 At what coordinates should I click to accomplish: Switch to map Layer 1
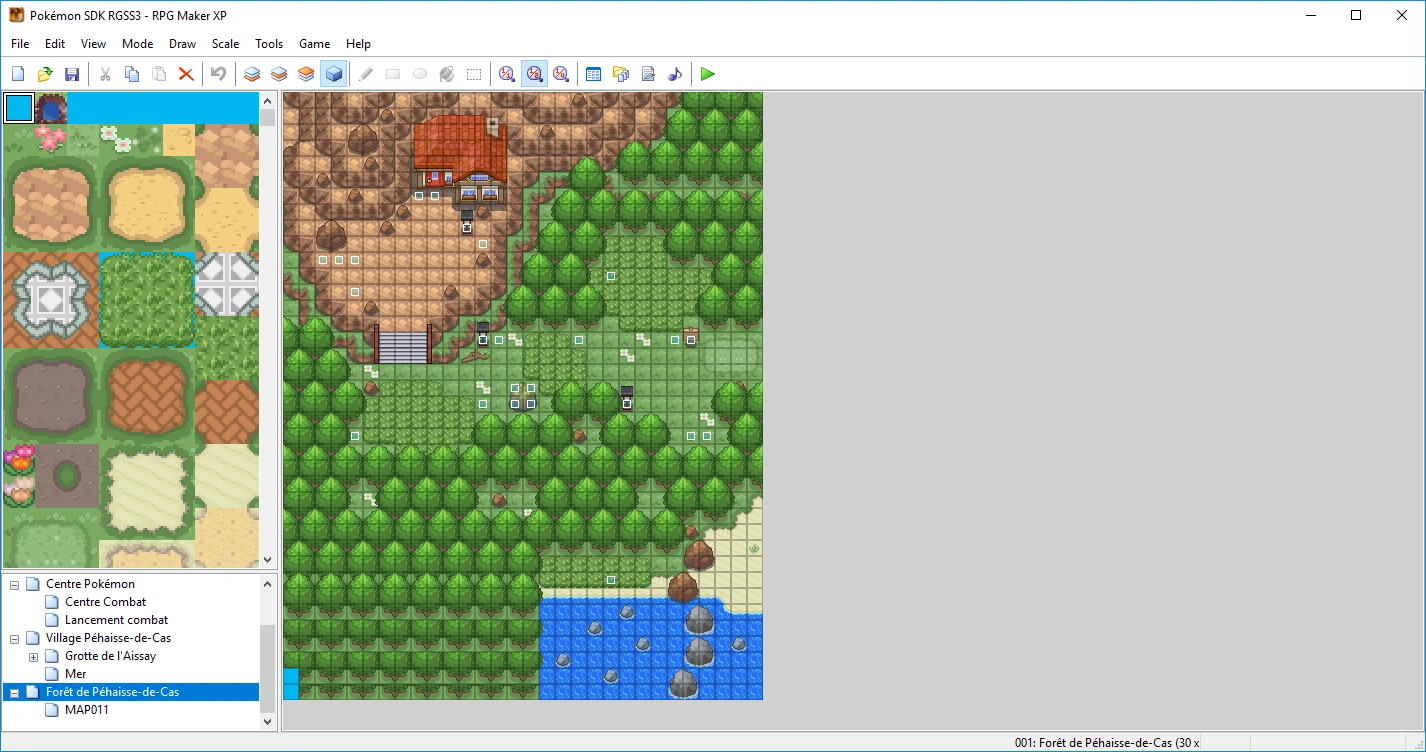click(251, 73)
